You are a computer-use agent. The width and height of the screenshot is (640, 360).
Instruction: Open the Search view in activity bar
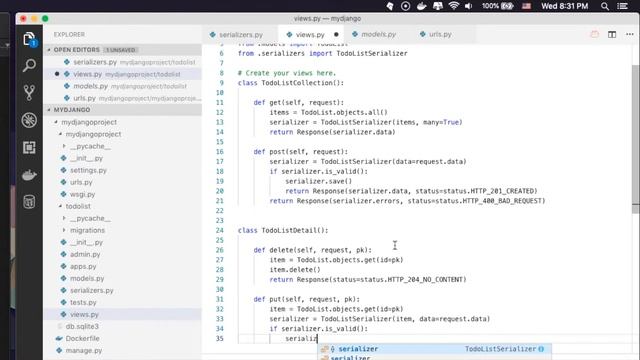coord(29,65)
